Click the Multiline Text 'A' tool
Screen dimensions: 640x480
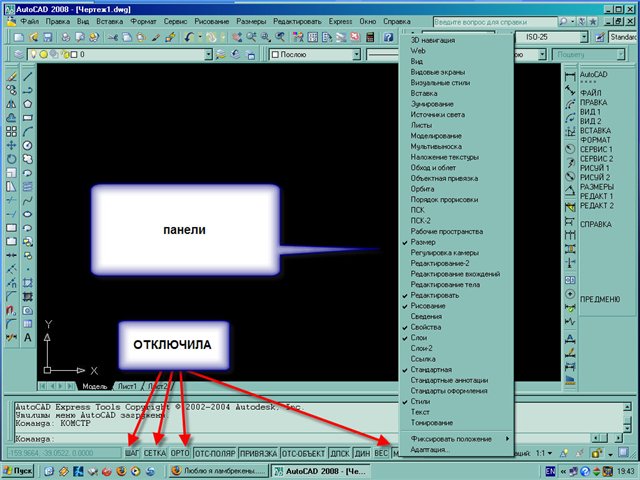click(x=29, y=338)
